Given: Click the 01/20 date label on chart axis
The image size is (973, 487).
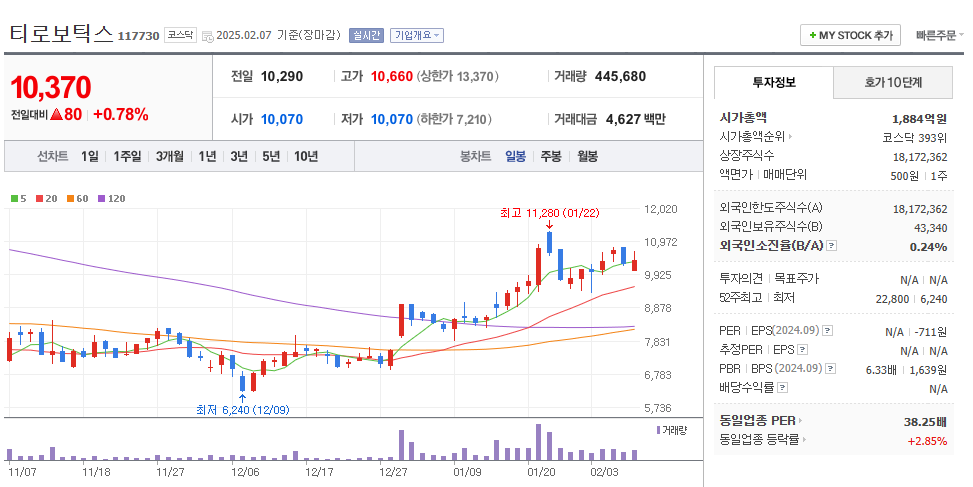Looking at the screenshot, I should (x=541, y=472).
